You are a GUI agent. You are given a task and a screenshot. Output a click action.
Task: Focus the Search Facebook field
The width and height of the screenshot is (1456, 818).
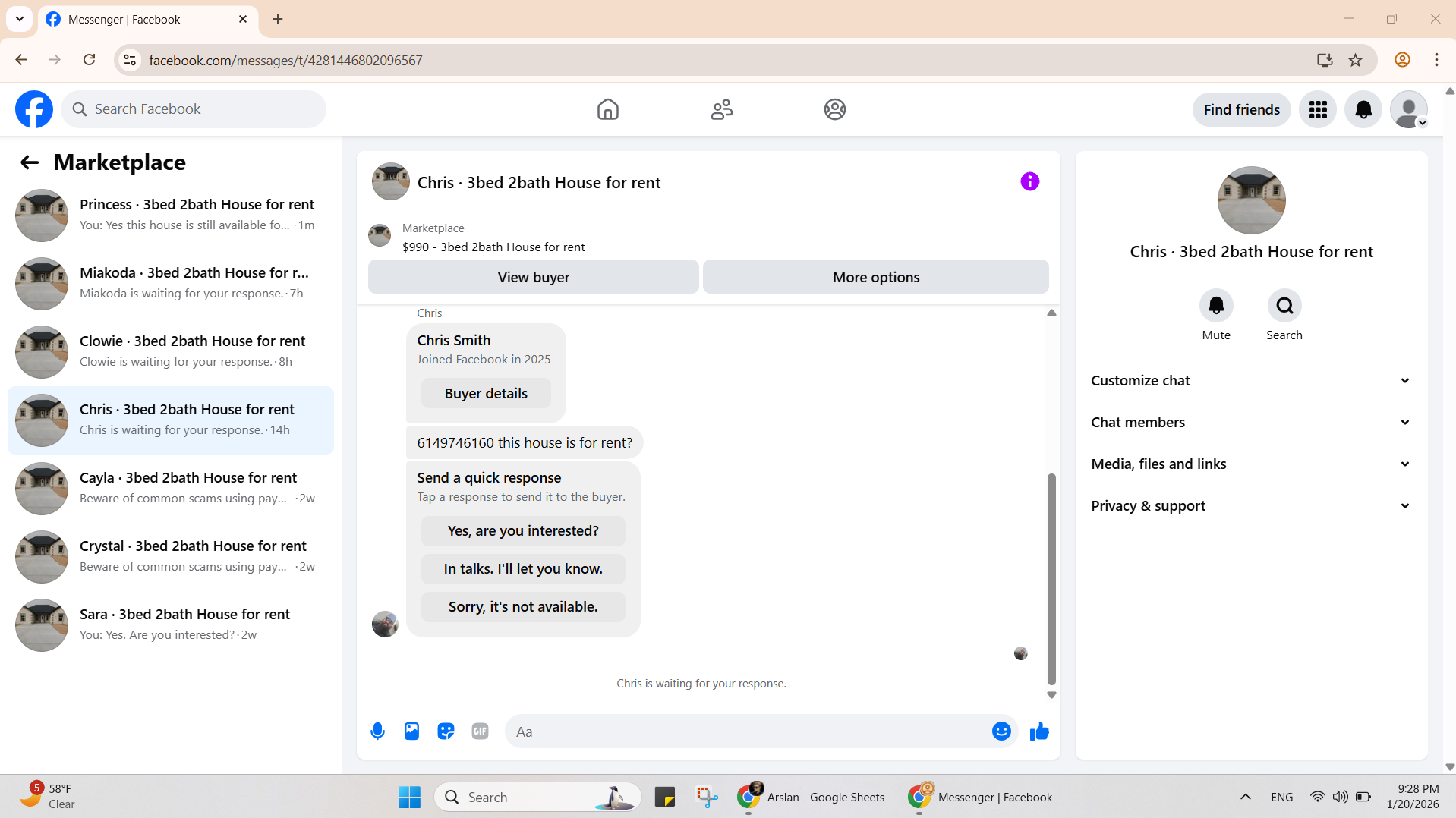click(x=194, y=109)
